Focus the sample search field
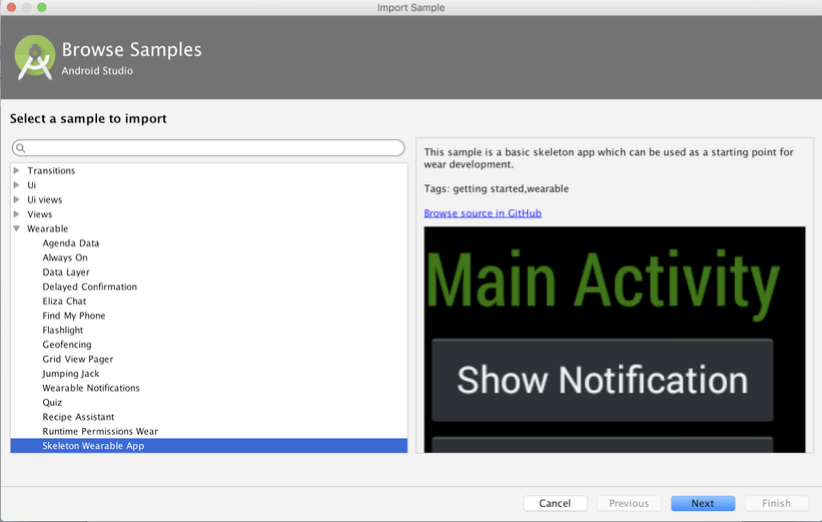 tap(208, 148)
